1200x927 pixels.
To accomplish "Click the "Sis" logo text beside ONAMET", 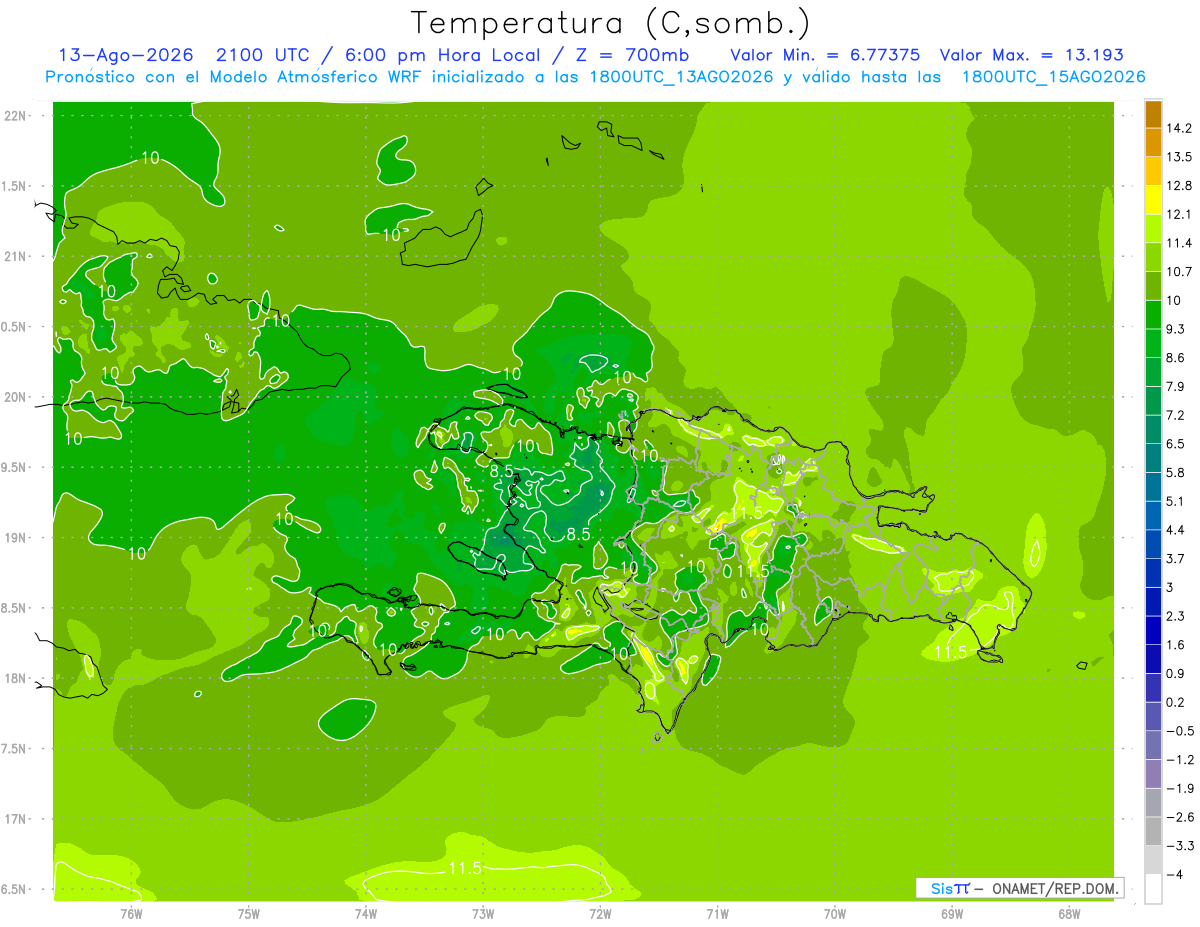I will (x=942, y=888).
